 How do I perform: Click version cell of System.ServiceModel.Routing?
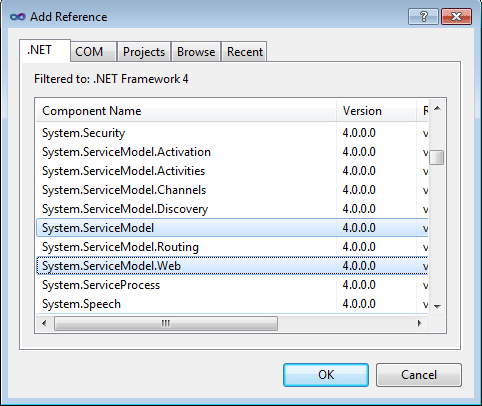point(359,247)
